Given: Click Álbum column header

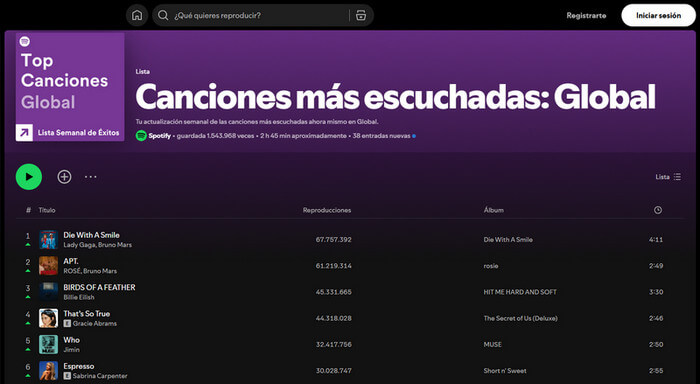Looking at the screenshot, I should [494, 210].
